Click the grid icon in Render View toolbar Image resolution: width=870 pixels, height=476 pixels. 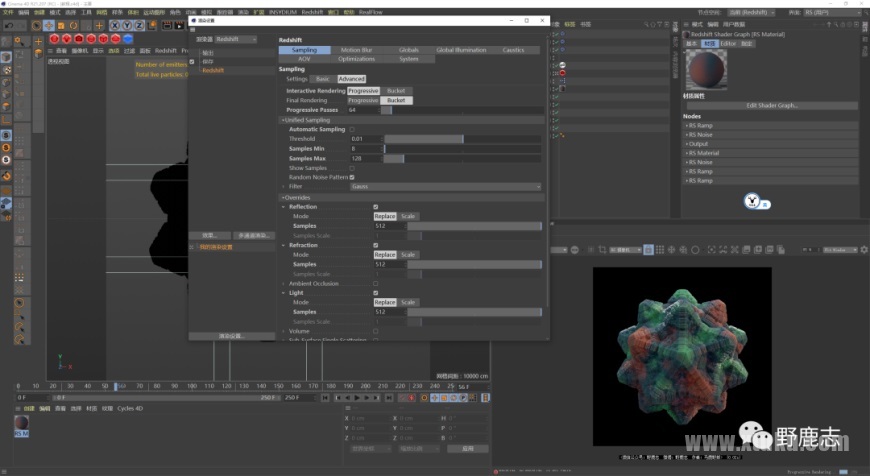pos(660,250)
